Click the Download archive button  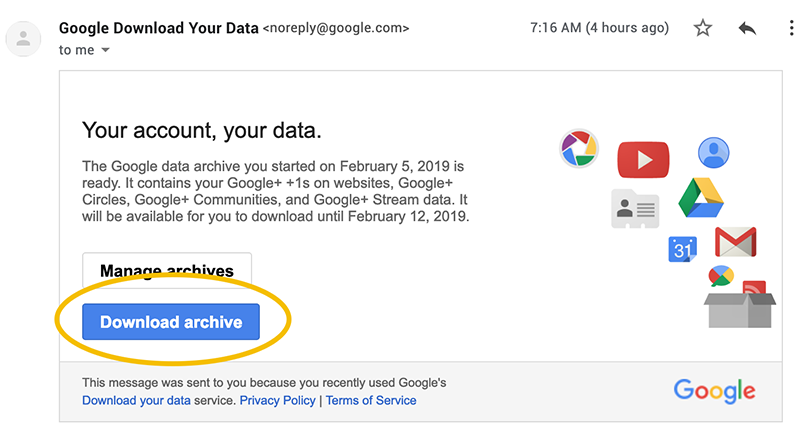point(171,322)
